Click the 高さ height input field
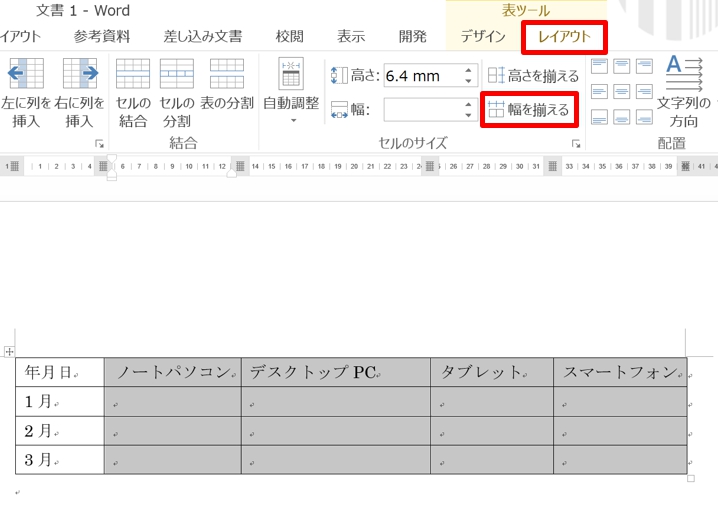718x512 pixels. coord(423,76)
